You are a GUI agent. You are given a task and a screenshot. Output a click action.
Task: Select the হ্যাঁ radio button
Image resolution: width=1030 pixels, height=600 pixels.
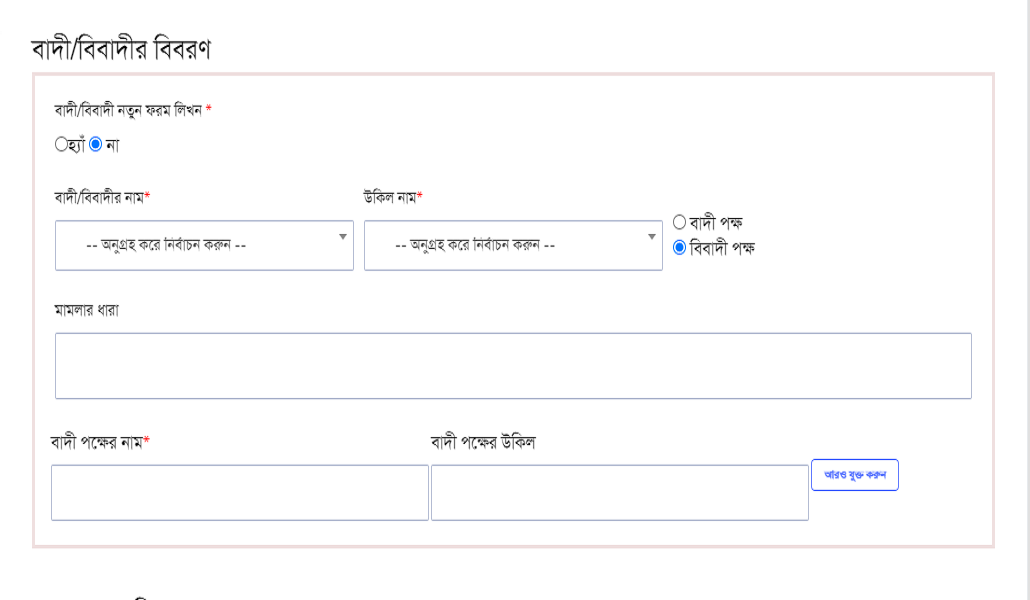62,145
